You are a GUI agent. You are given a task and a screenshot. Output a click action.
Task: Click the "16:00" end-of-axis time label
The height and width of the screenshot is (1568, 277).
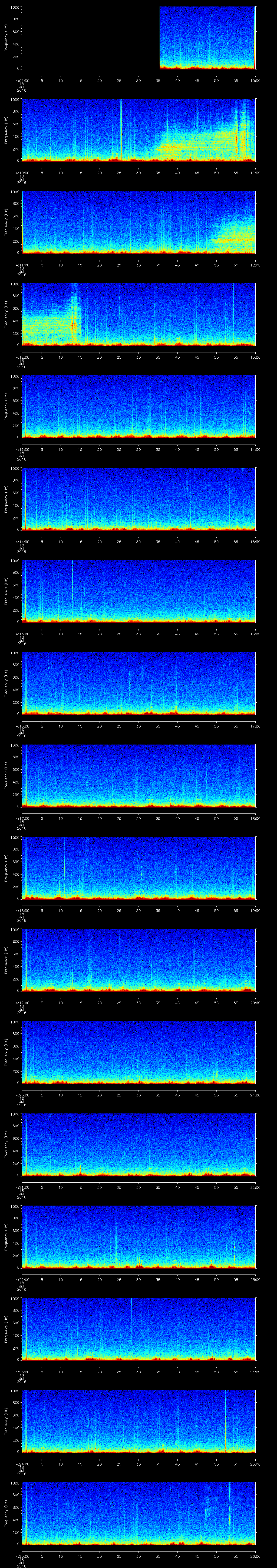coord(255,634)
